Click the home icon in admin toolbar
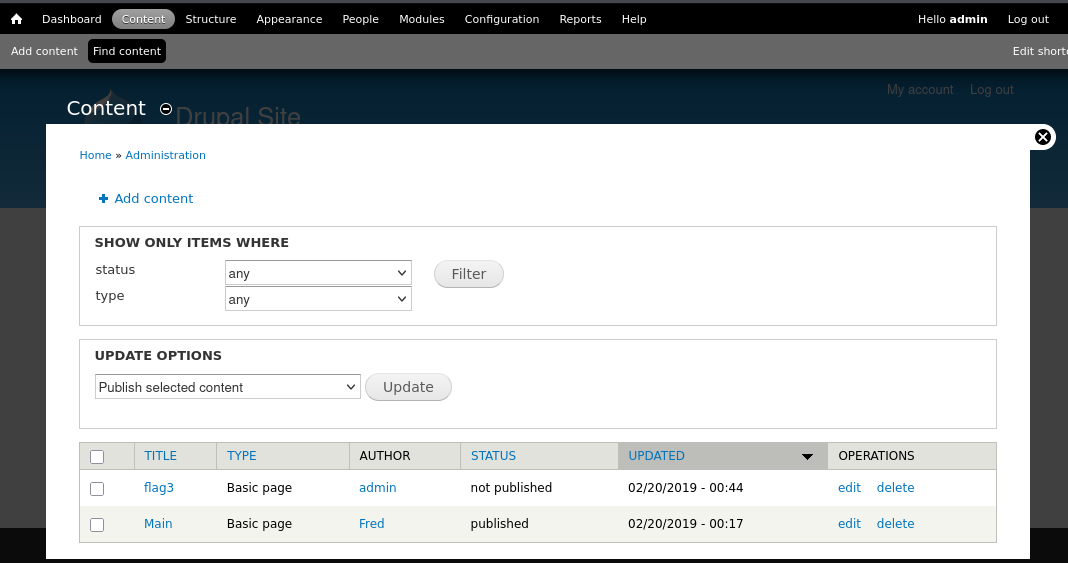This screenshot has height=563, width=1068. pos(16,19)
